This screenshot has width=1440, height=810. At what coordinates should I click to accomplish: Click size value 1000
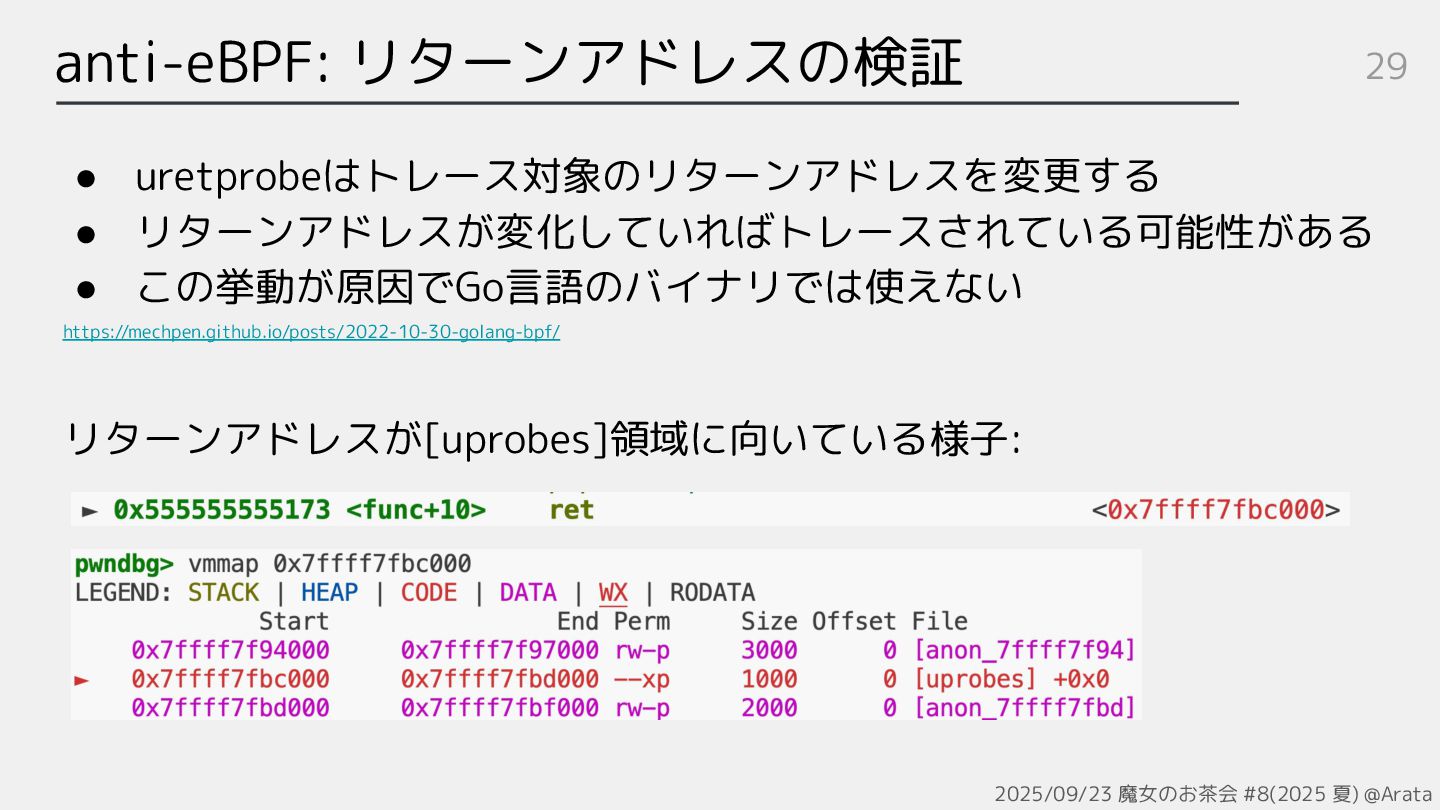[x=769, y=679]
